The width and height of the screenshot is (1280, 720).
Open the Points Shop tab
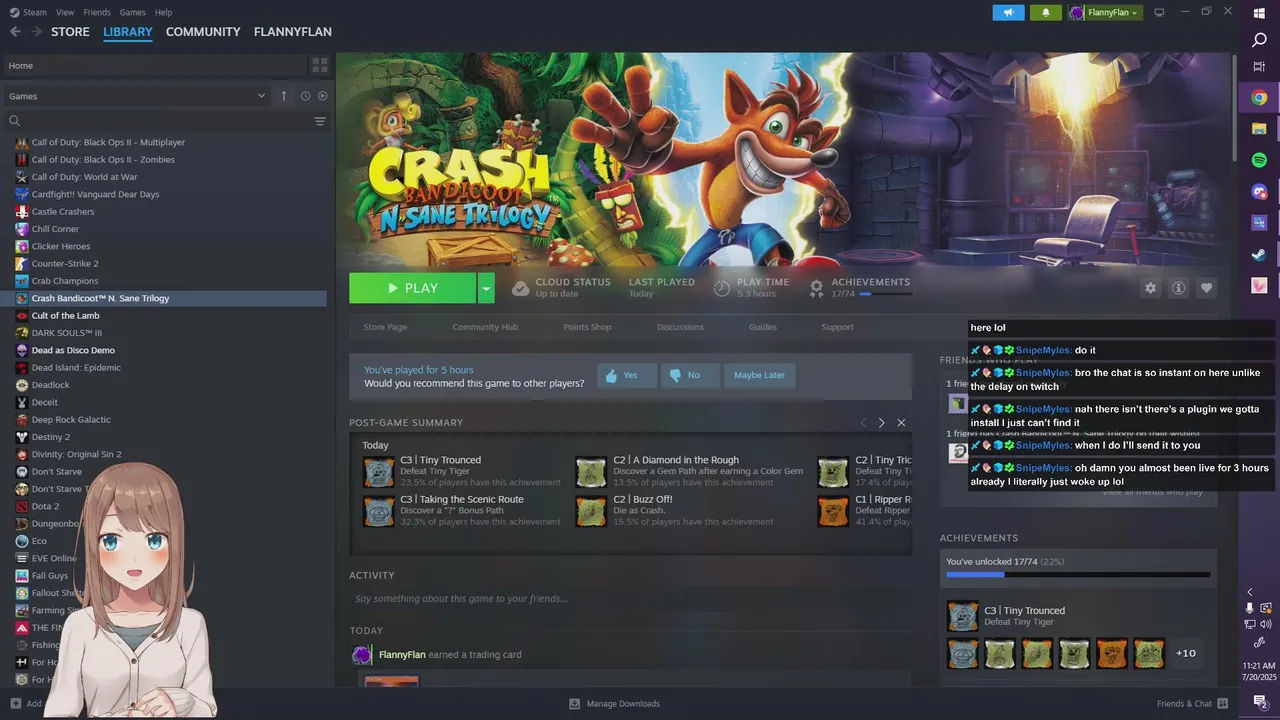point(587,327)
